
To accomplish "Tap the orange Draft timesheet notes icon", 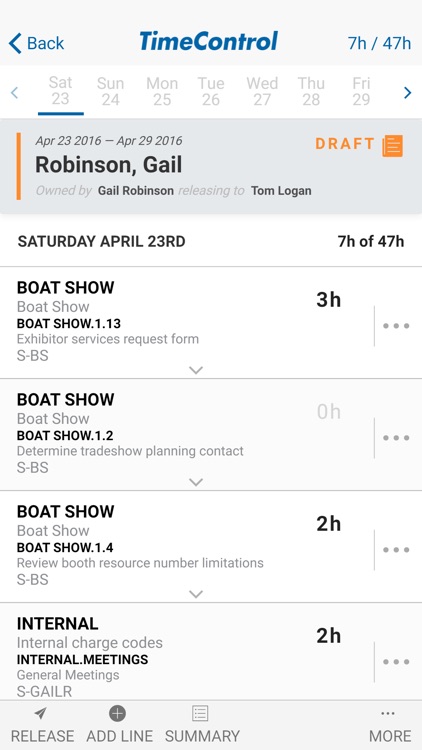I will (392, 145).
